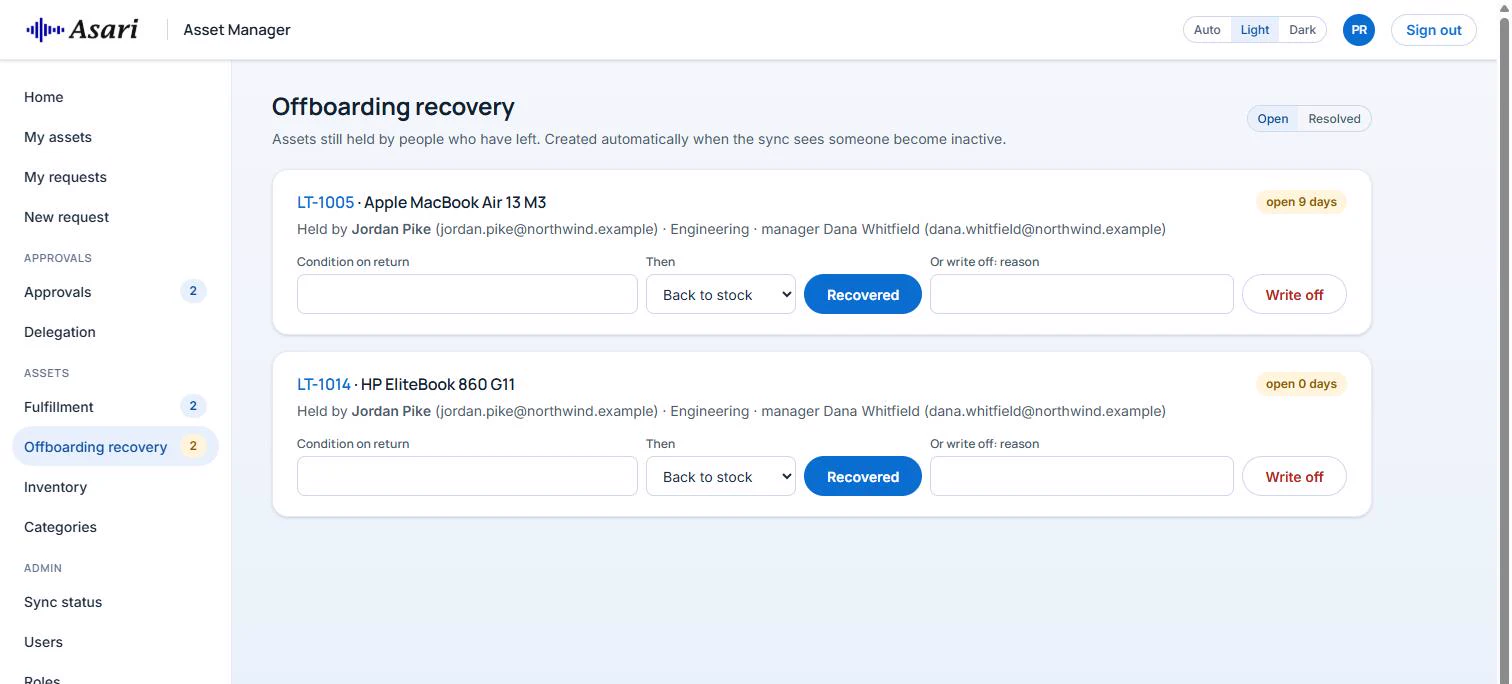Click 'Apple MacBook Air 13 M3' text
Image resolution: width=1512 pixels, height=684 pixels.
455,202
